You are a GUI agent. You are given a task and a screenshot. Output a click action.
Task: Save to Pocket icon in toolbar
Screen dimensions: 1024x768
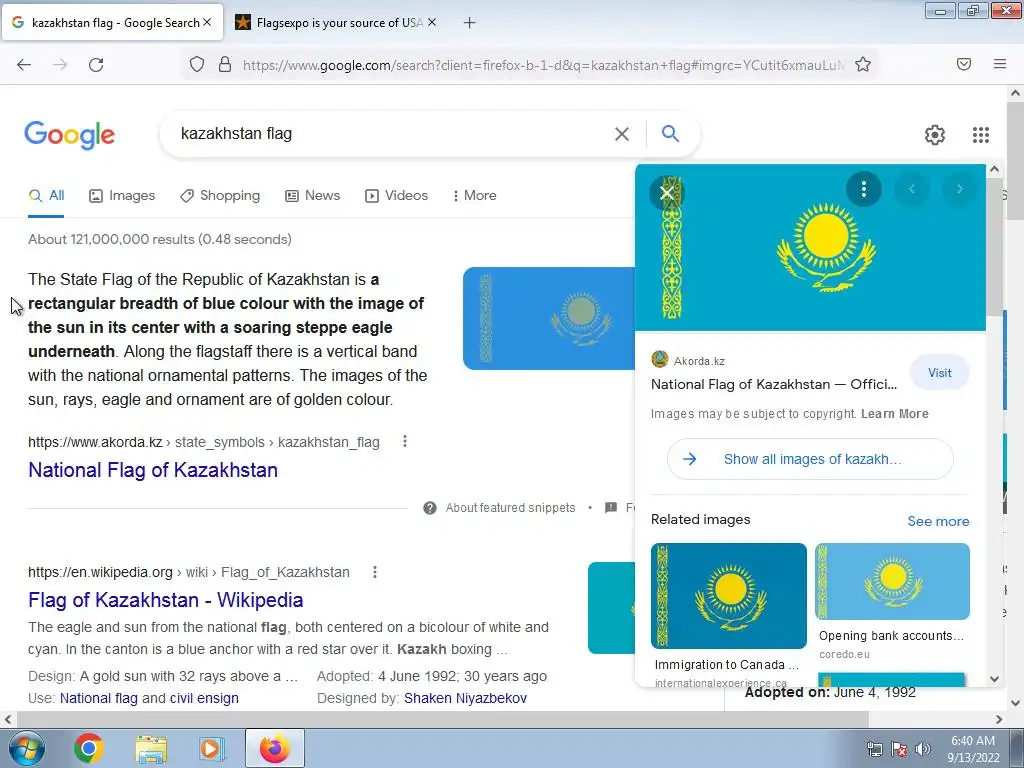964,64
